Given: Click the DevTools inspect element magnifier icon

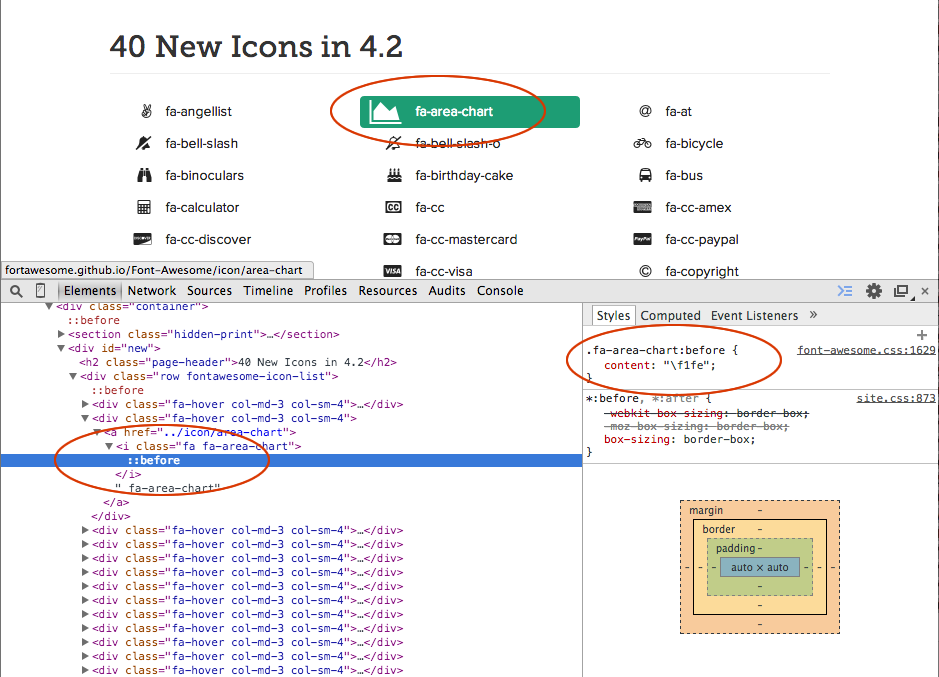Looking at the screenshot, I should pos(17,291).
